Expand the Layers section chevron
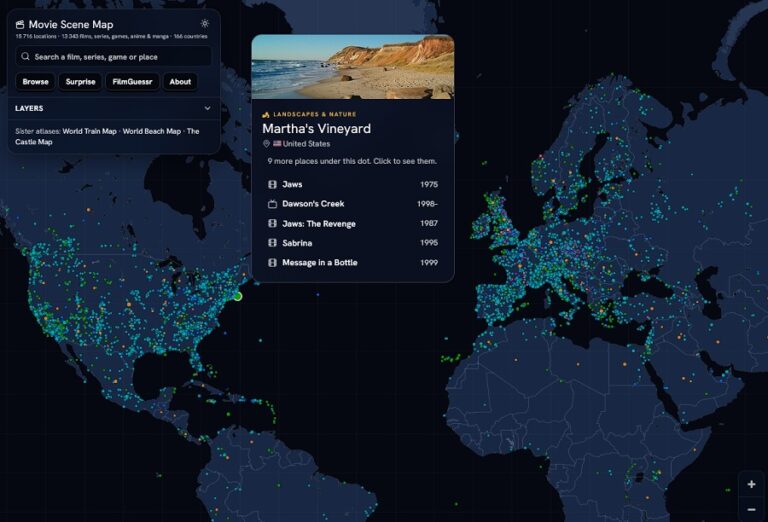The image size is (768, 522). click(x=207, y=108)
